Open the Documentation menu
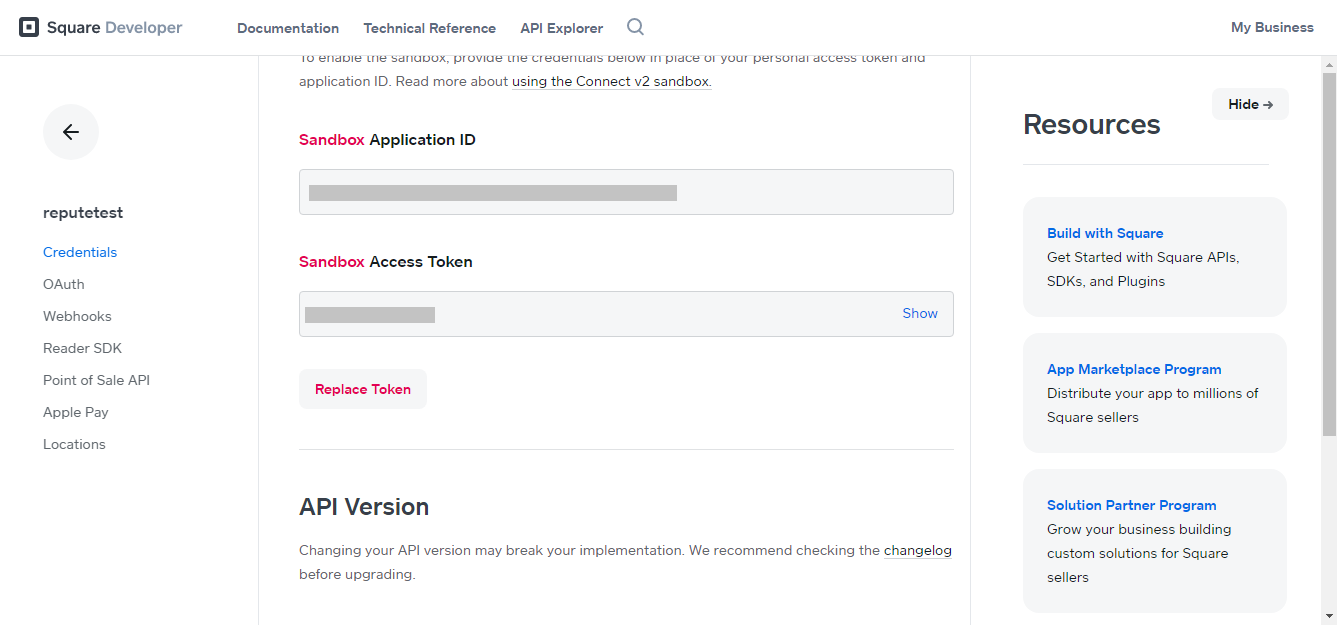Image resolution: width=1337 pixels, height=625 pixels. pyautogui.click(x=288, y=28)
